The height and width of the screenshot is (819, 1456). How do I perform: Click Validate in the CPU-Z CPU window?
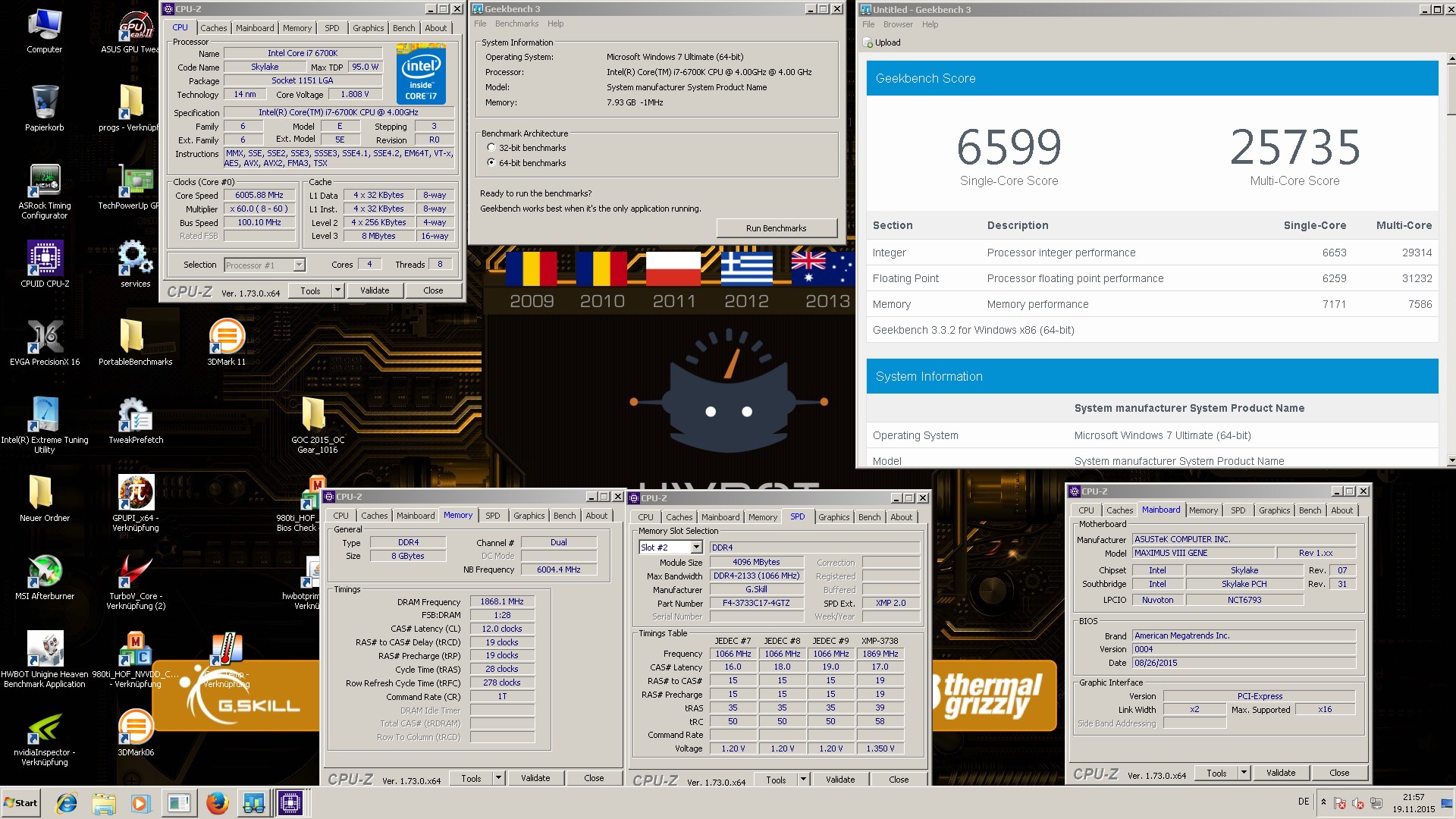point(375,290)
